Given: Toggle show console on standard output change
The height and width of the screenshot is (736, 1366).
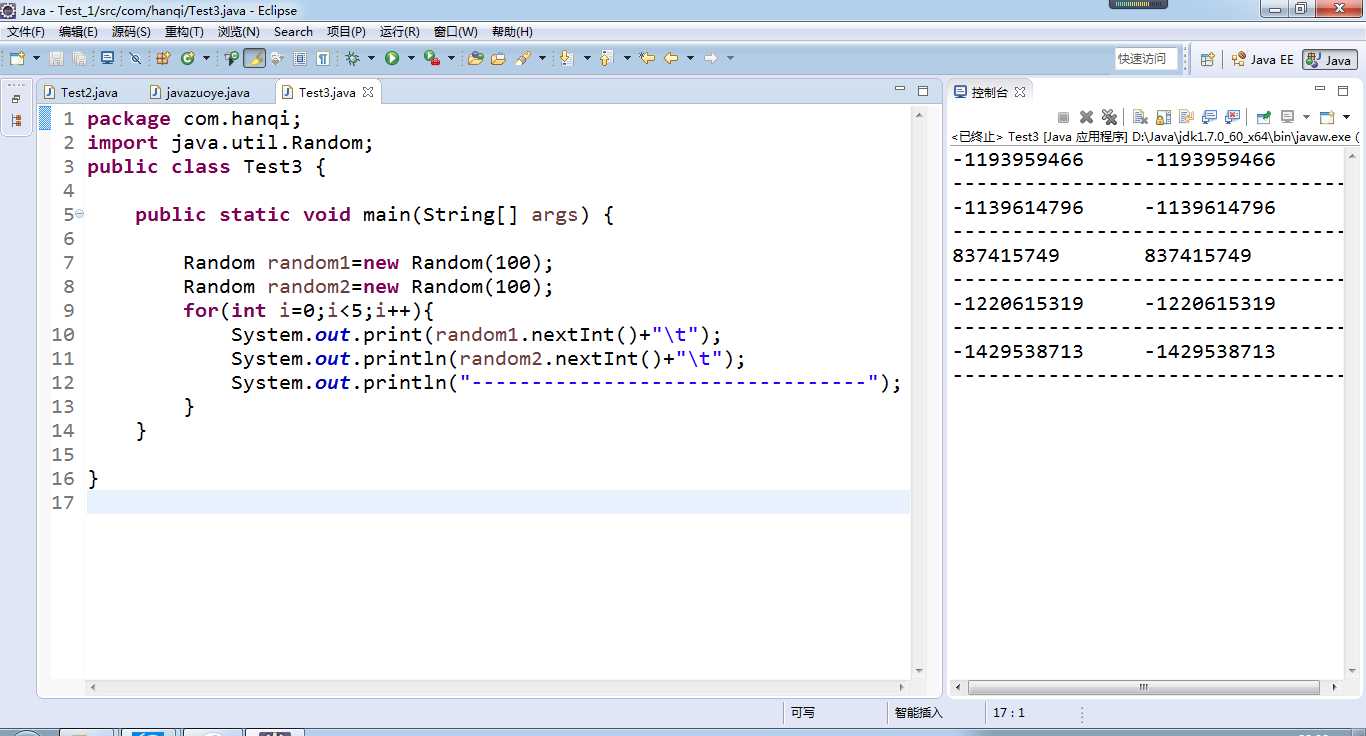Looking at the screenshot, I should (x=1209, y=117).
